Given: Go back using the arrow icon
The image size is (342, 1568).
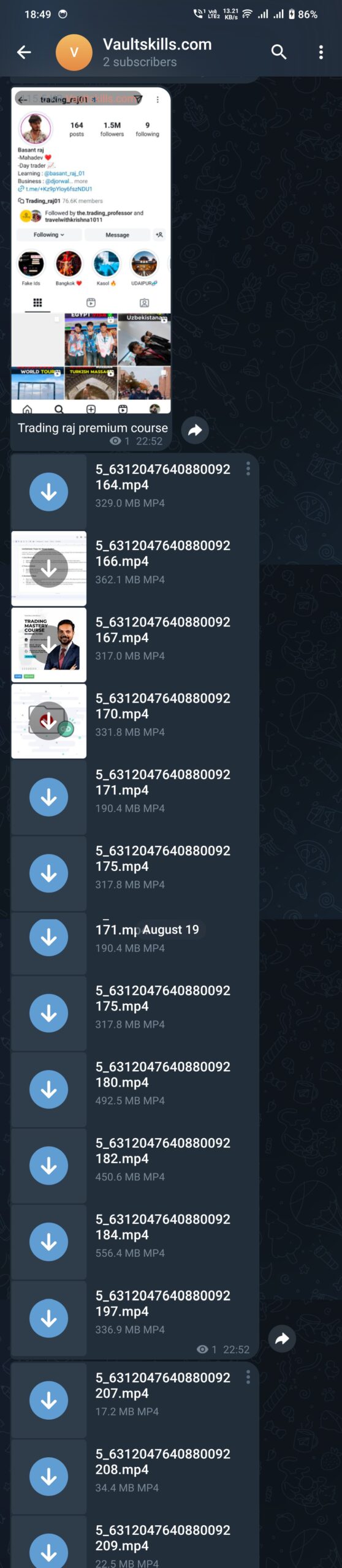Looking at the screenshot, I should point(24,53).
